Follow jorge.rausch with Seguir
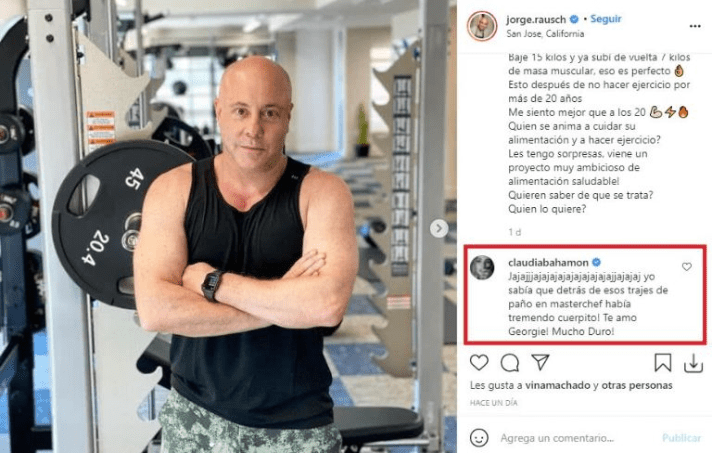712x453 pixels. point(605,19)
